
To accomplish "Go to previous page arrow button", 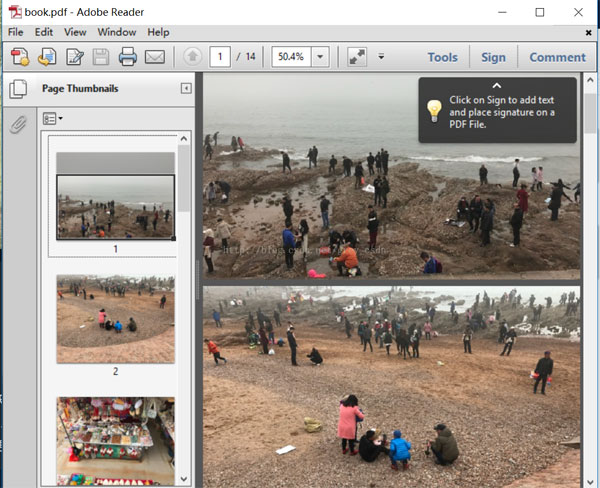I will coord(192,57).
